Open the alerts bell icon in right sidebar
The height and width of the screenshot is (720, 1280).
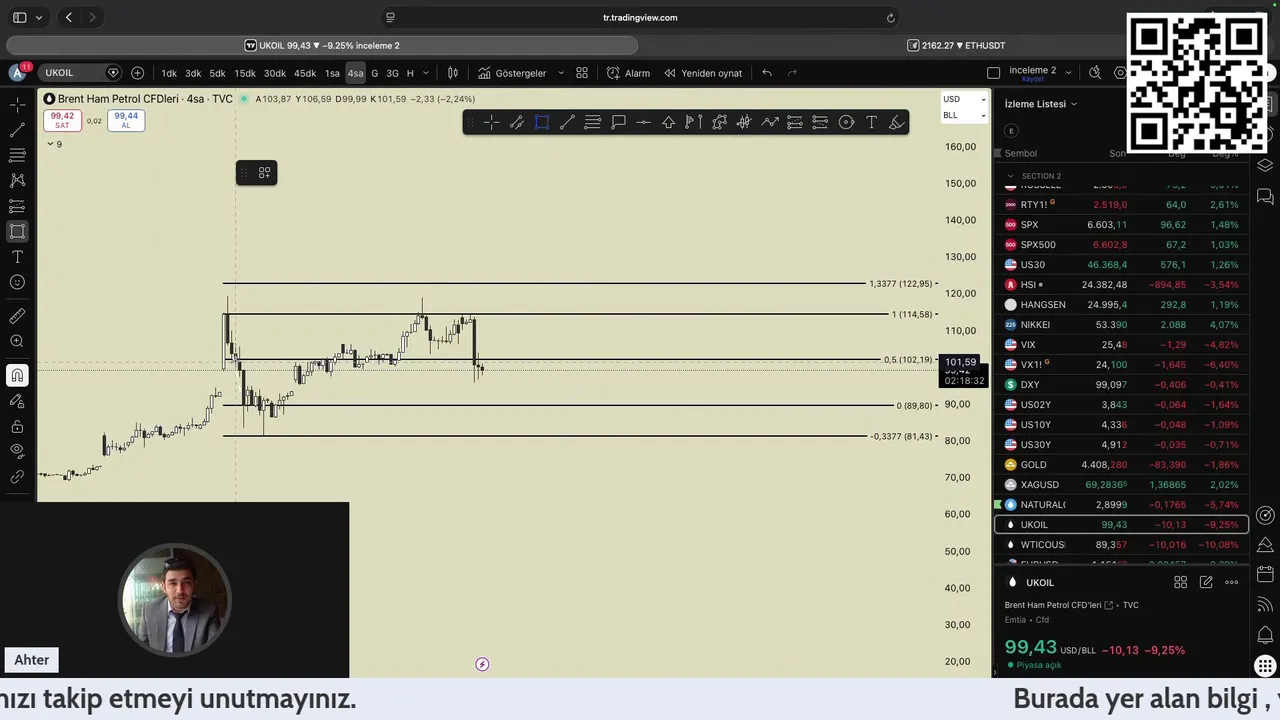point(1265,634)
